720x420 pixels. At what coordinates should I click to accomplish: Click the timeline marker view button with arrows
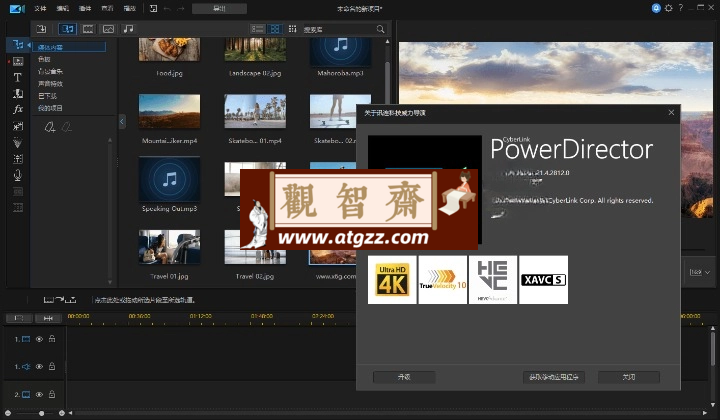pos(48,318)
